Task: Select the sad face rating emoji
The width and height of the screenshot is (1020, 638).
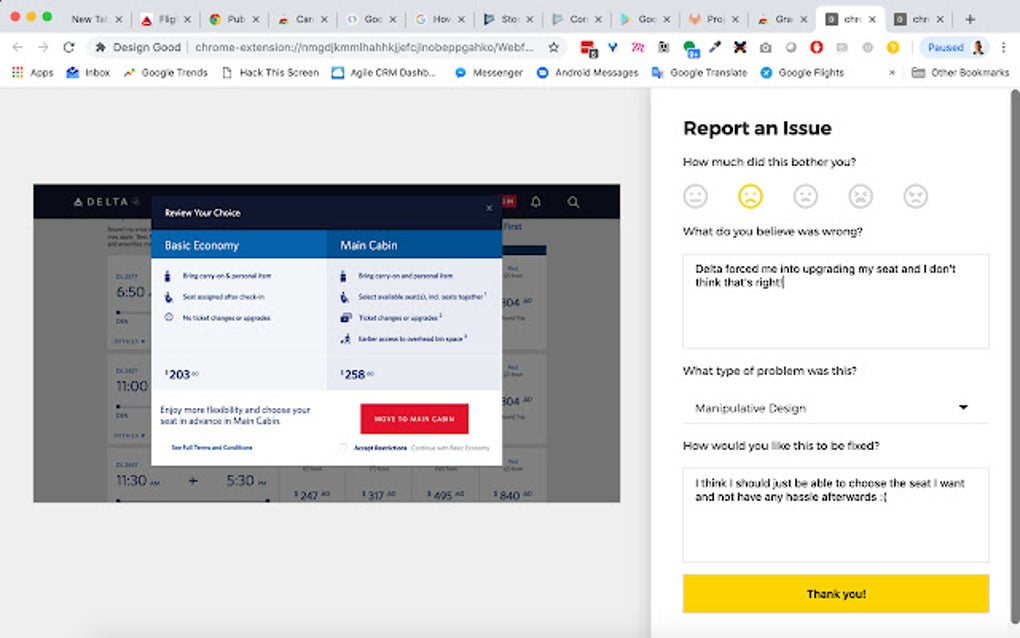Action: point(750,196)
